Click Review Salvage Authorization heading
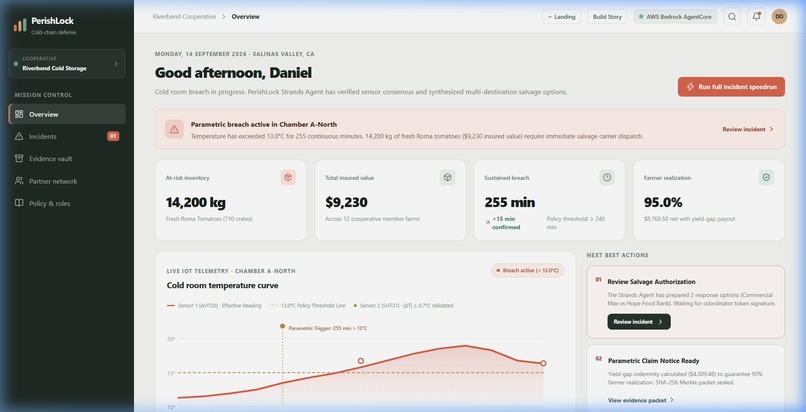Image resolution: width=806 pixels, height=412 pixels. pos(651,282)
